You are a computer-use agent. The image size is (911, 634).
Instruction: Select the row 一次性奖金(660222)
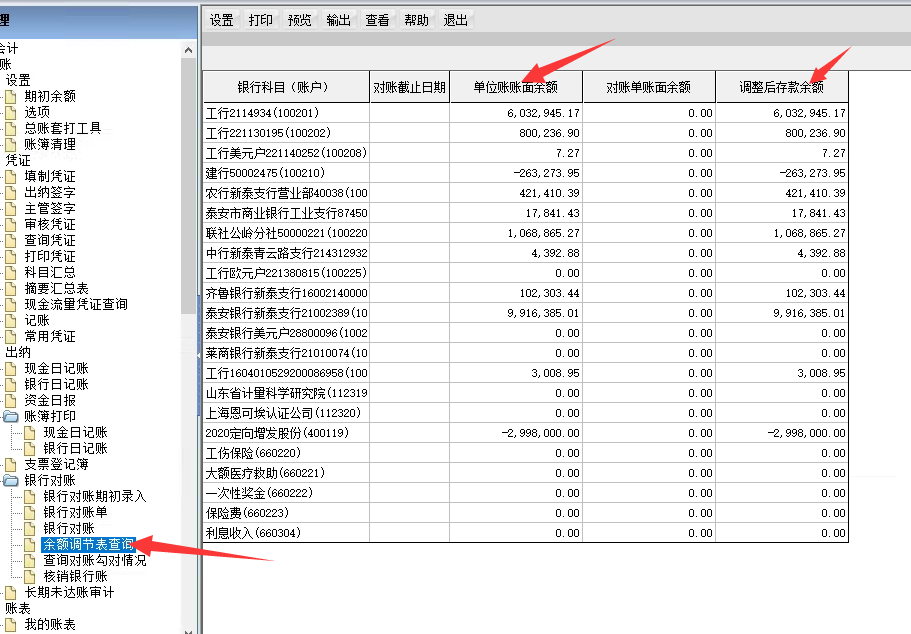point(526,493)
